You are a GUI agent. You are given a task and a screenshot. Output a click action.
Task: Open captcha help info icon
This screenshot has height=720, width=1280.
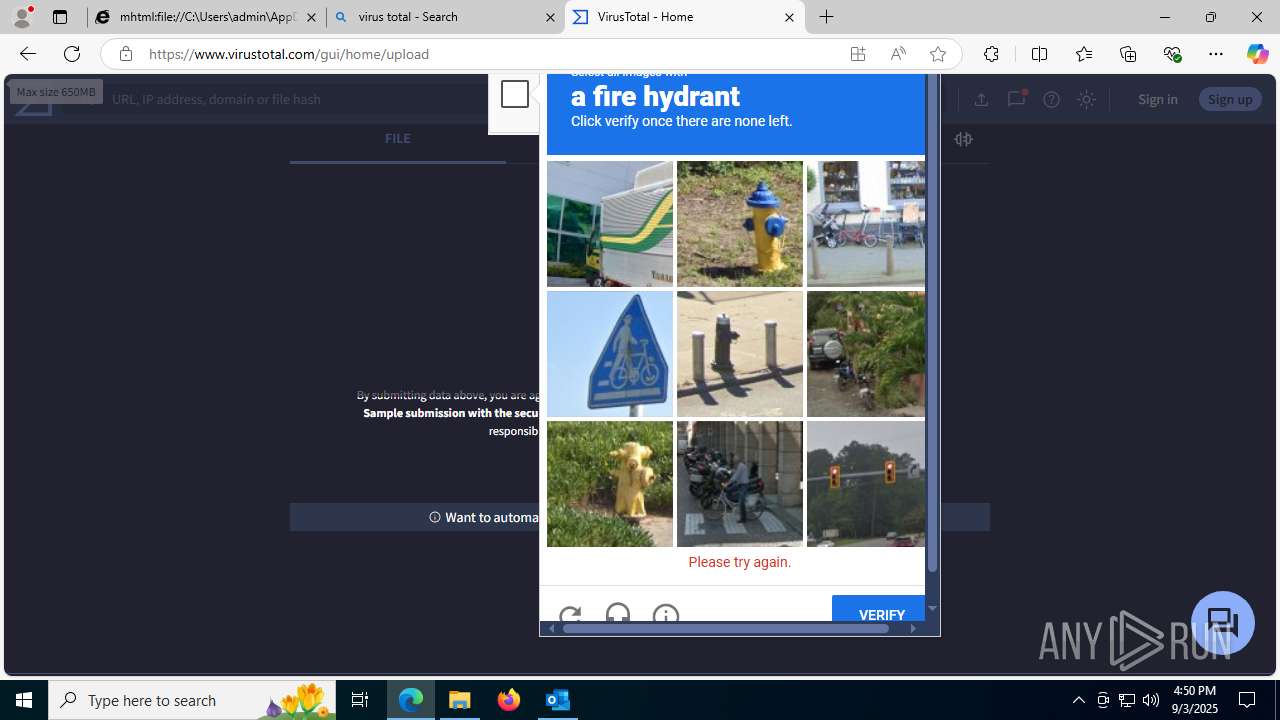(666, 615)
